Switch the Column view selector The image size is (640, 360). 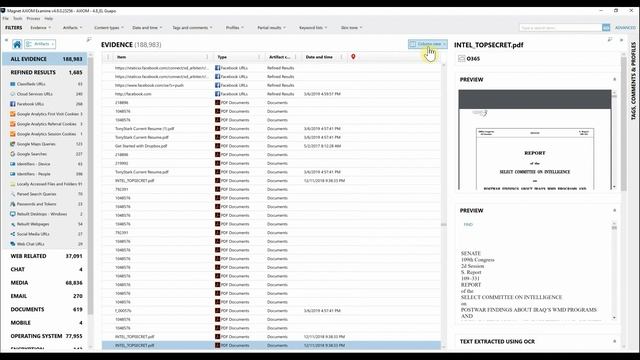coord(427,44)
